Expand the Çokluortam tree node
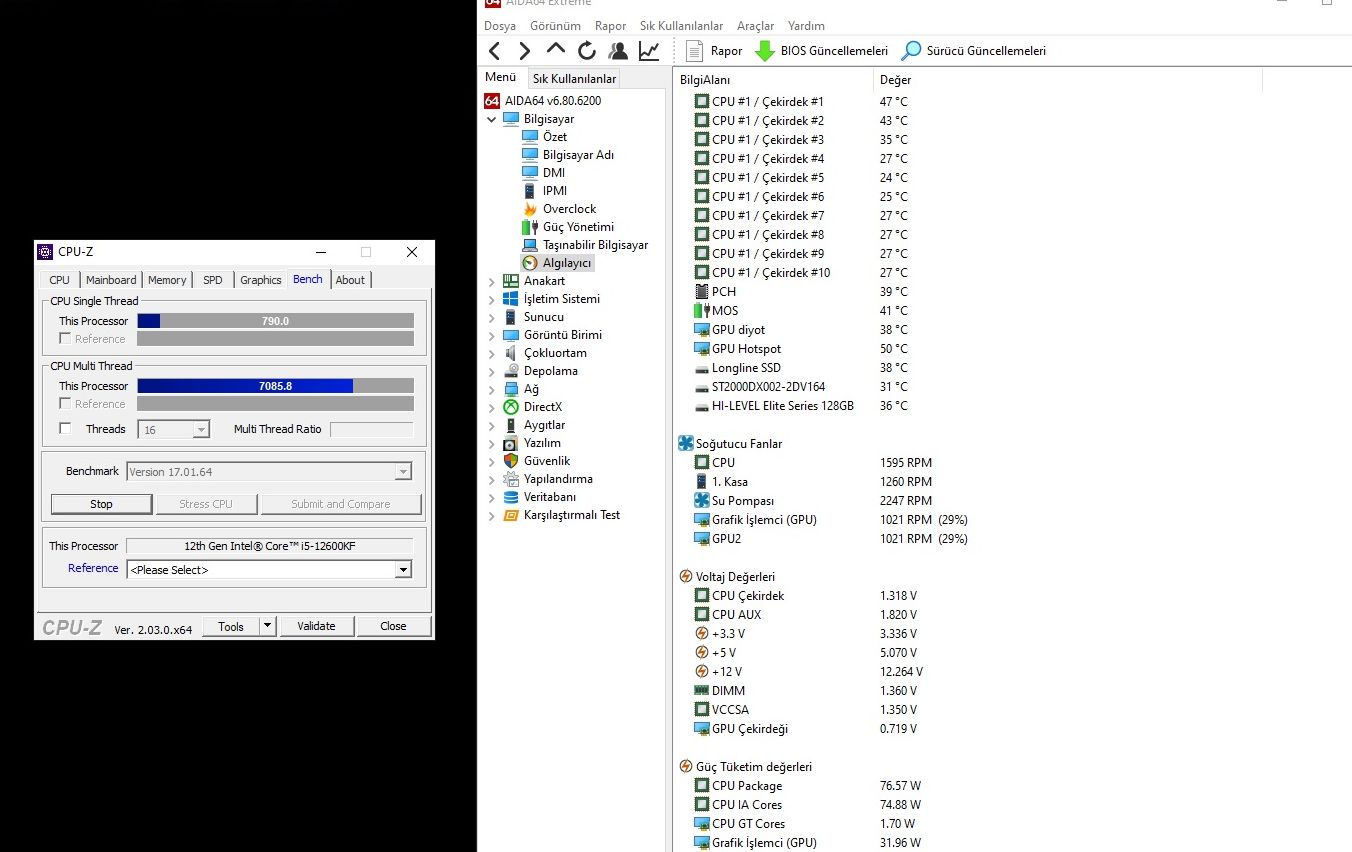Screen dimensions: 1352x852 [492, 353]
